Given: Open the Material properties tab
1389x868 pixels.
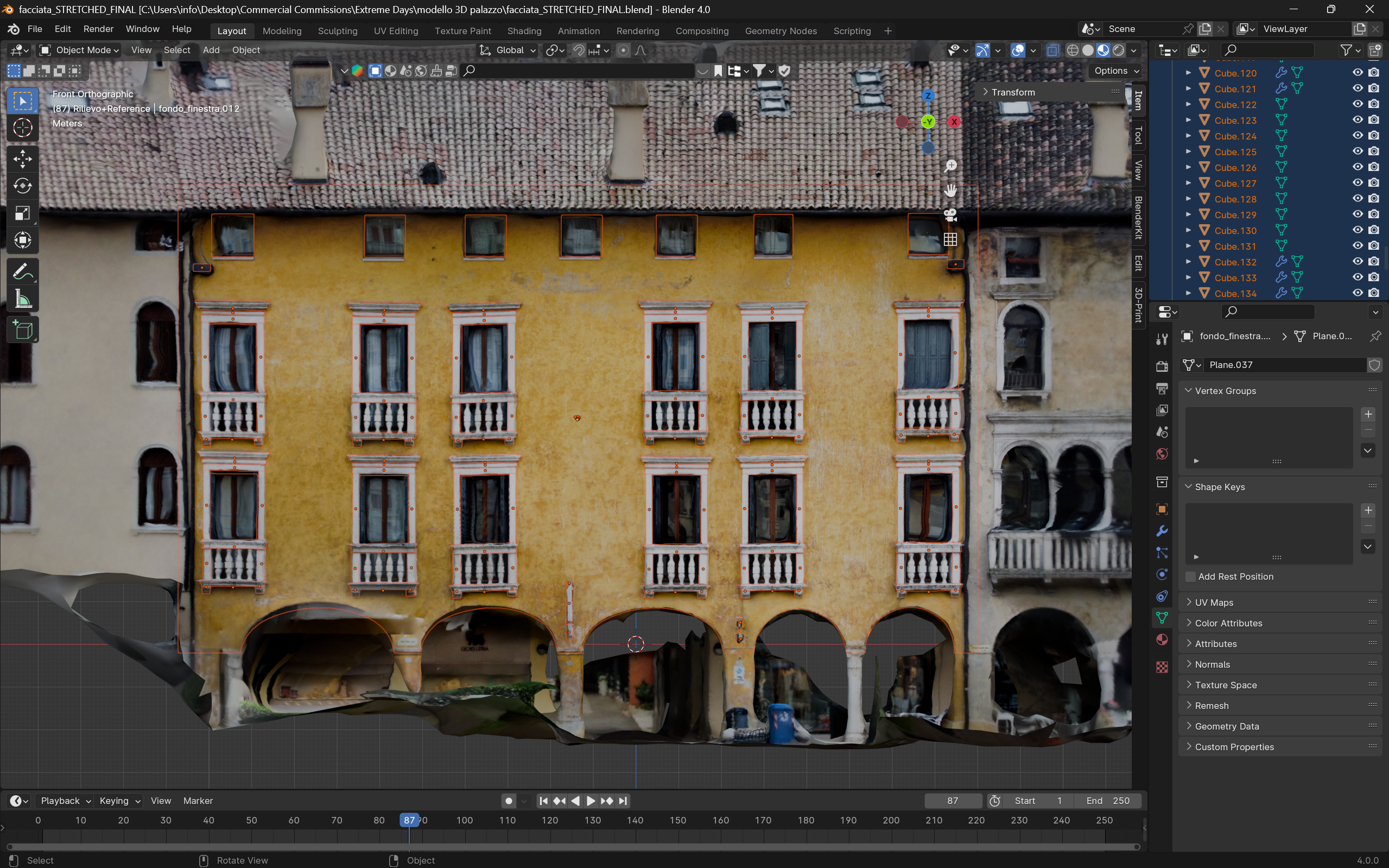Looking at the screenshot, I should point(1162,639).
